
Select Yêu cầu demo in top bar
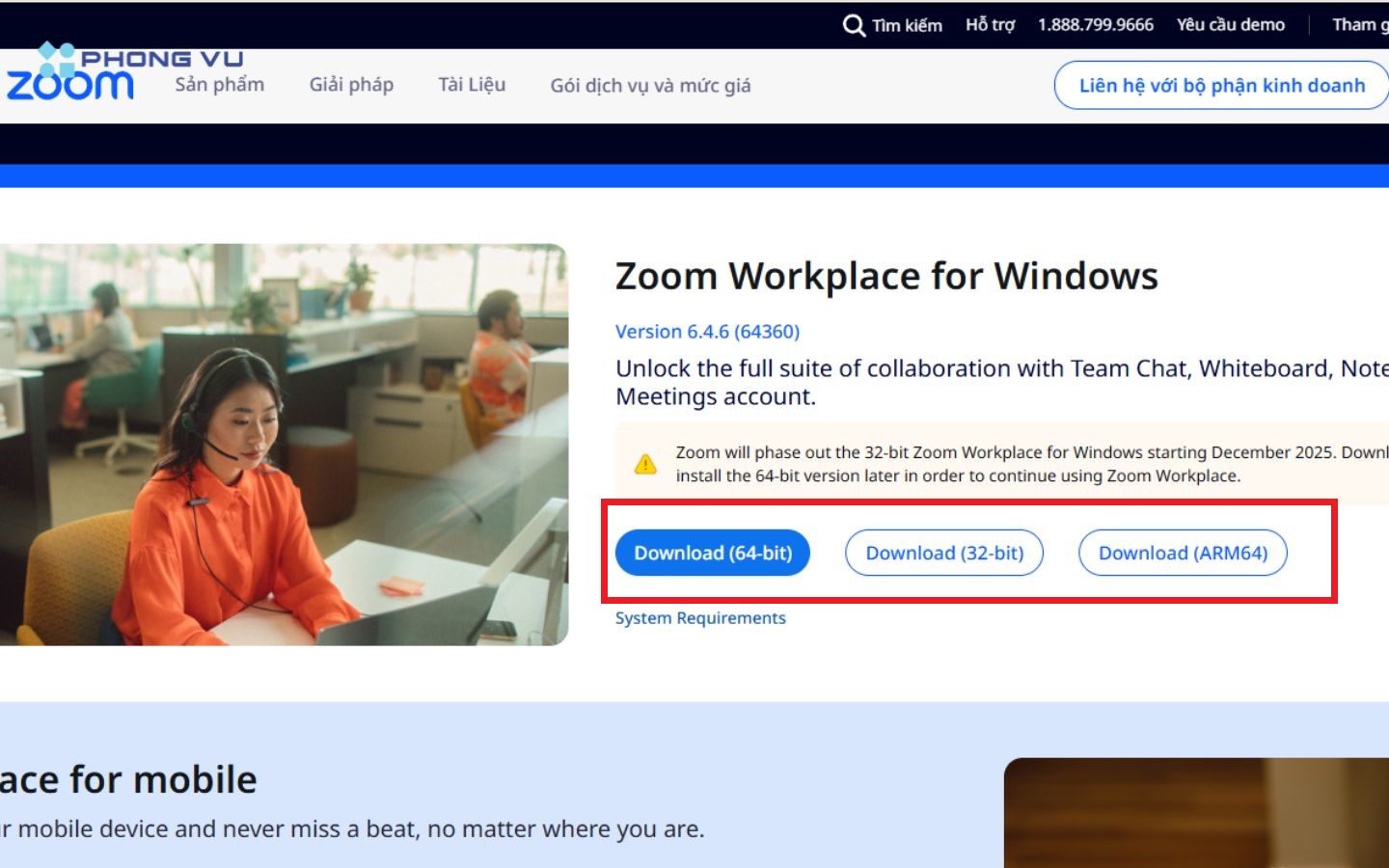coord(1230,24)
